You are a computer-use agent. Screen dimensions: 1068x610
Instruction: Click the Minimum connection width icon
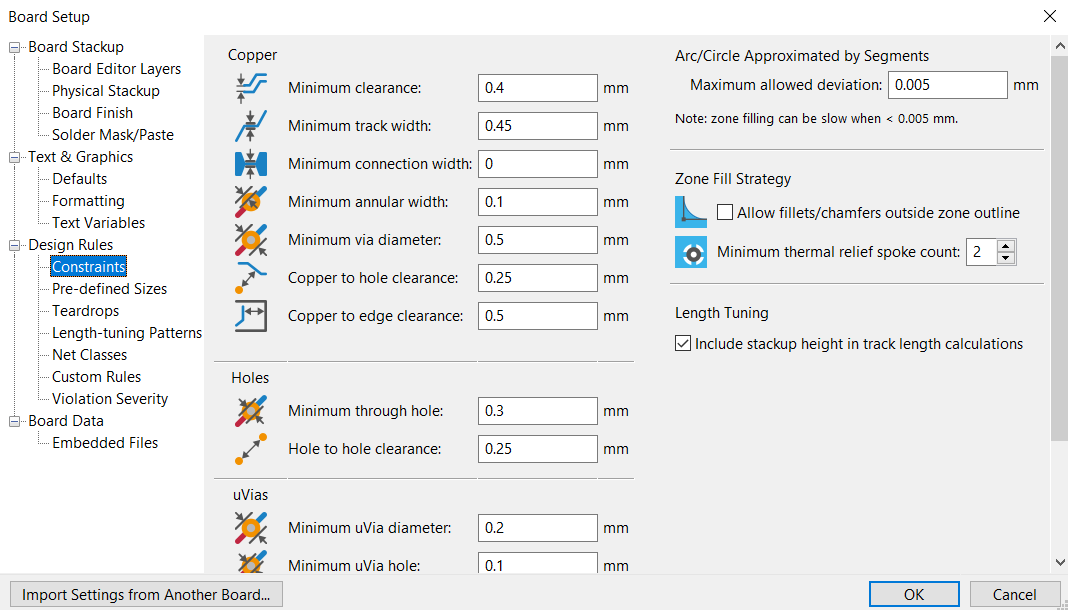[247, 164]
